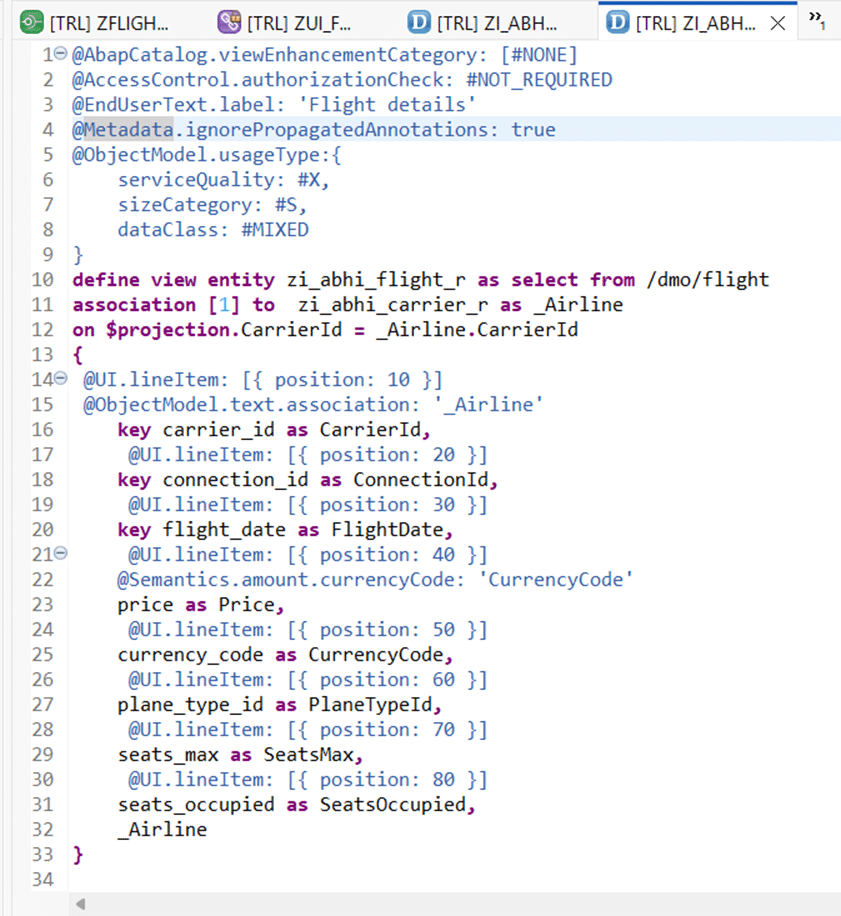
Task: Switch to the [TRL] ZFLIGH tab
Action: (109, 22)
